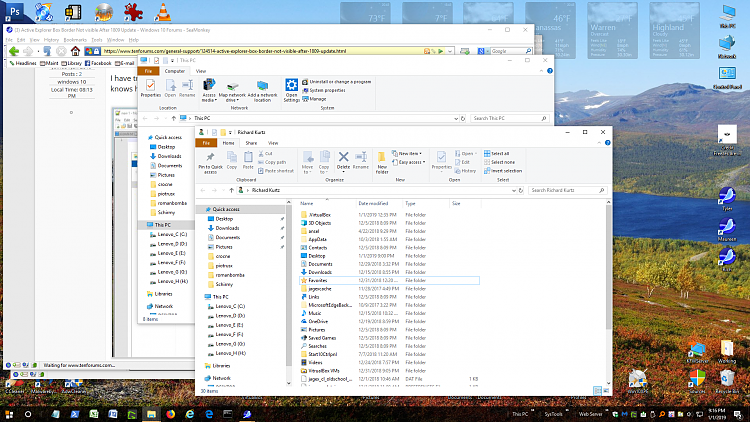The image size is (750, 422).
Task: Expand the Richard Kurtz address bar history dropdown
Action: [514, 190]
